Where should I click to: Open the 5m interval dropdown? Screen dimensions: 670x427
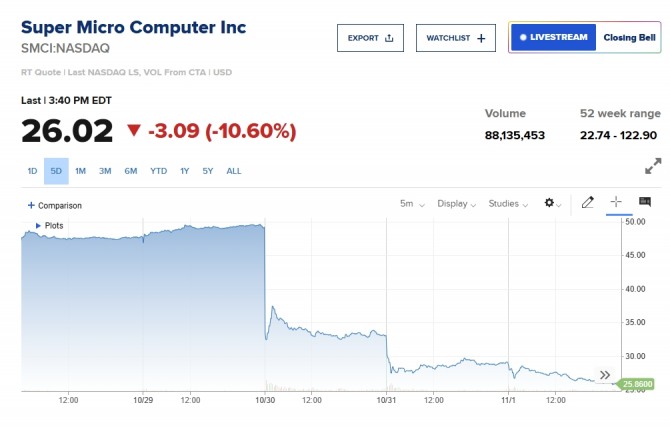[x=412, y=203]
